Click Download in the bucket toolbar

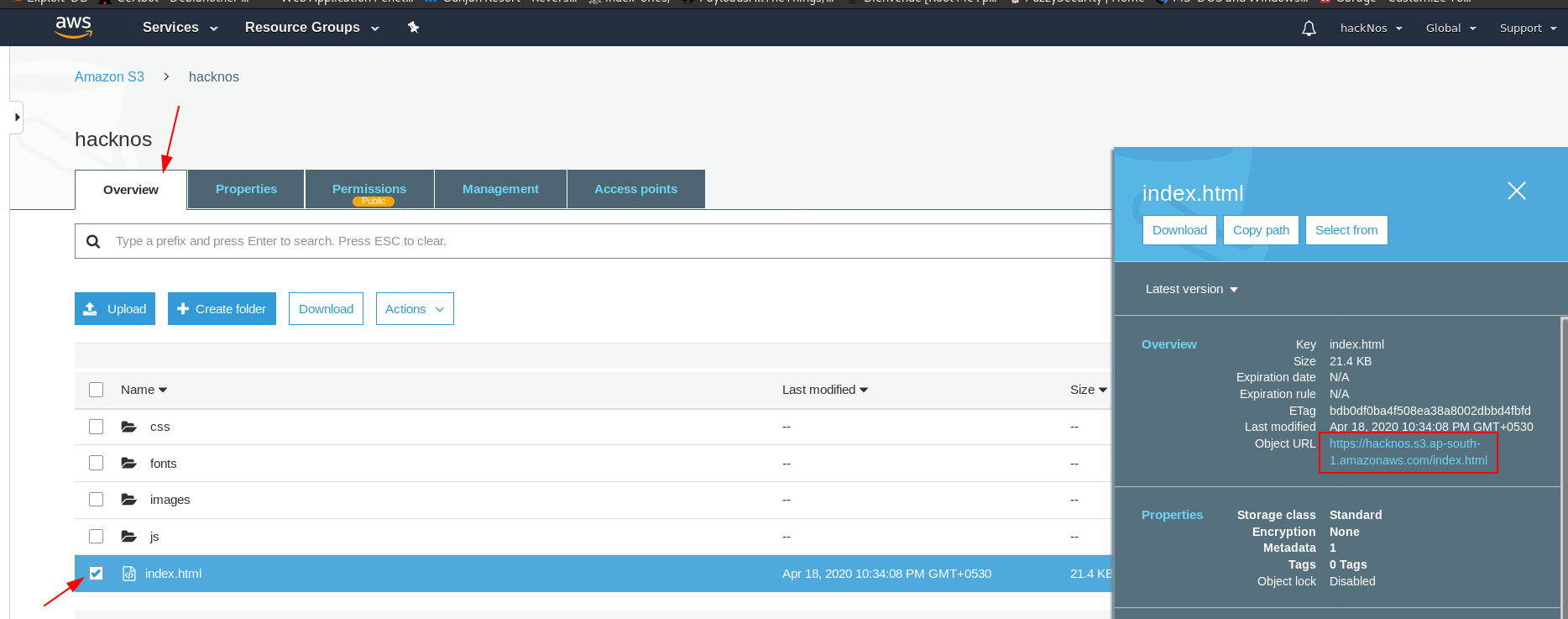coord(326,309)
